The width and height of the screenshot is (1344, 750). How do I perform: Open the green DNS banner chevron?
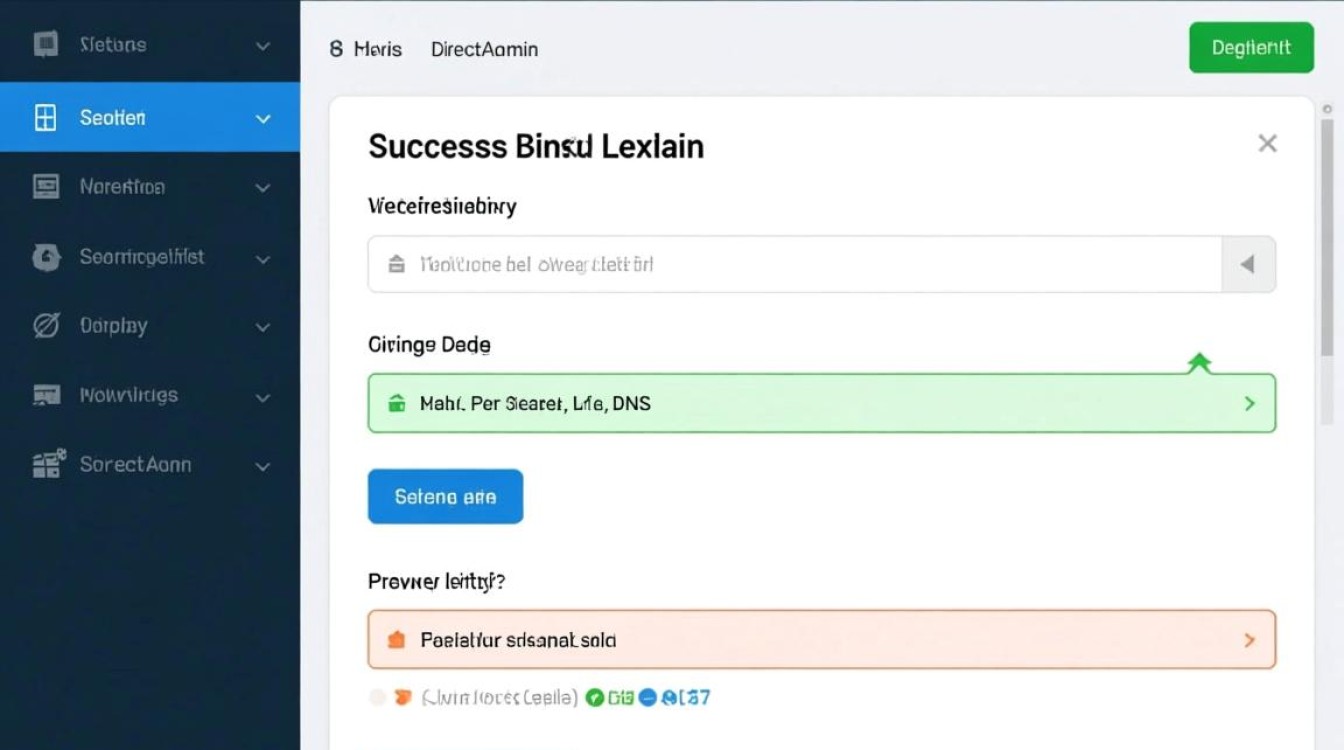pos(1249,403)
